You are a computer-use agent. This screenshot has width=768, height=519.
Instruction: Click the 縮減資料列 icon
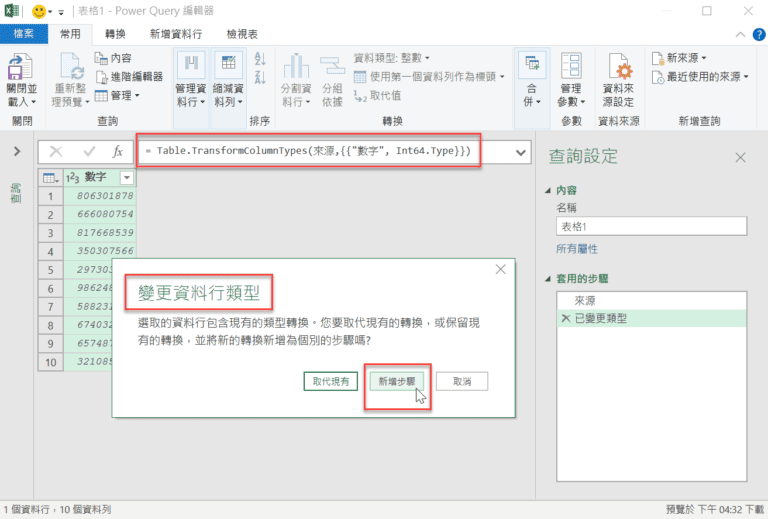pyautogui.click(x=229, y=67)
